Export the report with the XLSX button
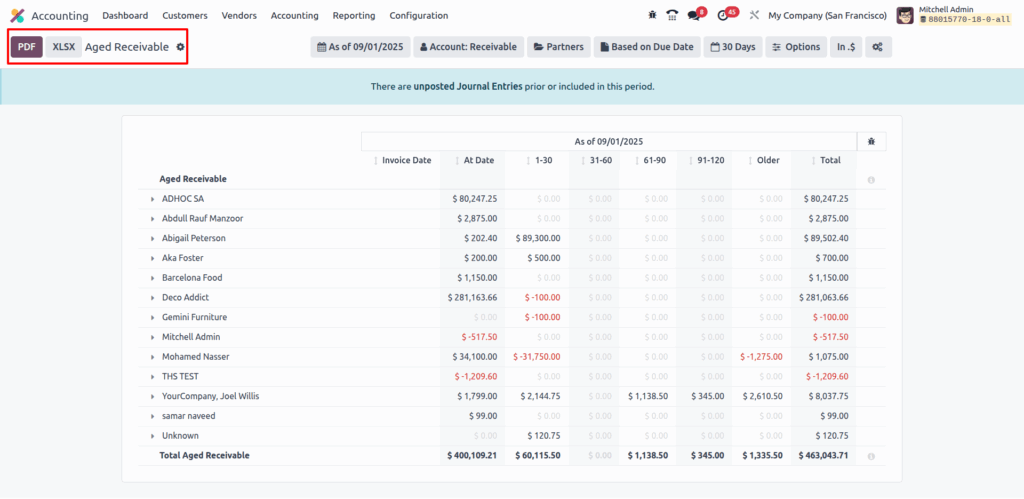This screenshot has height=499, width=1024. click(x=64, y=47)
